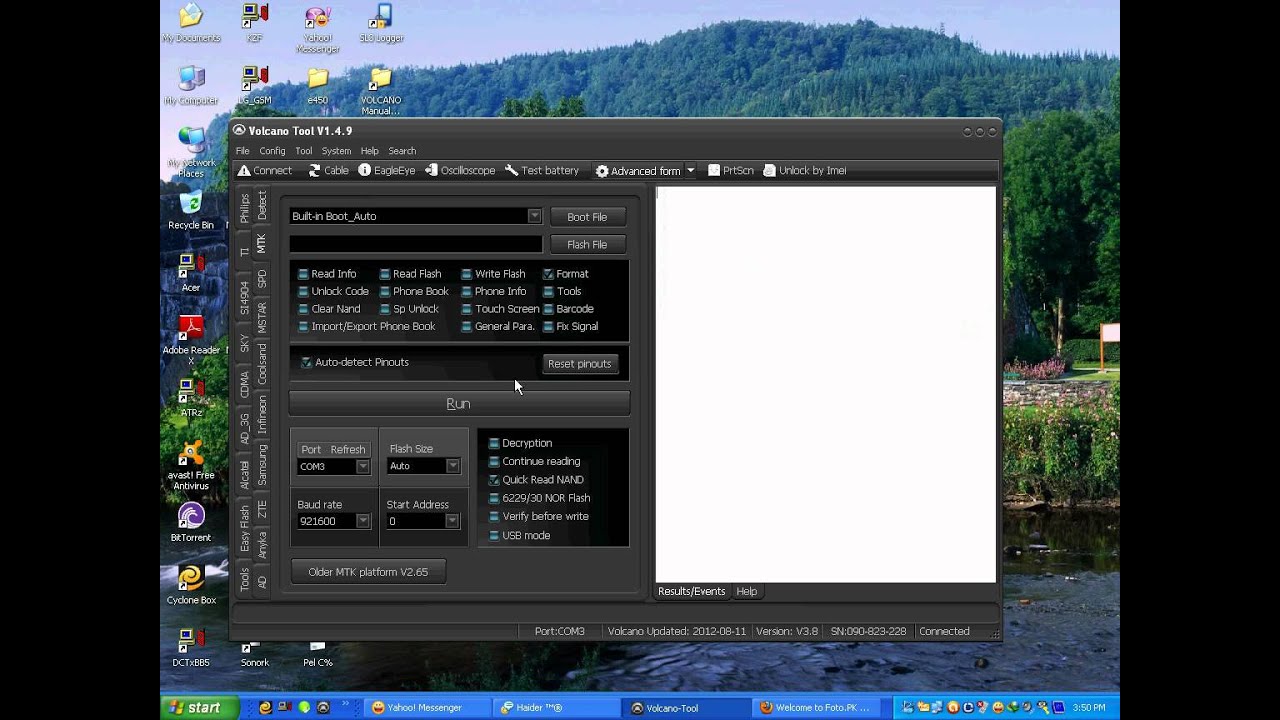
Task: Click Older MTK platform V2.65 button
Action: click(368, 572)
